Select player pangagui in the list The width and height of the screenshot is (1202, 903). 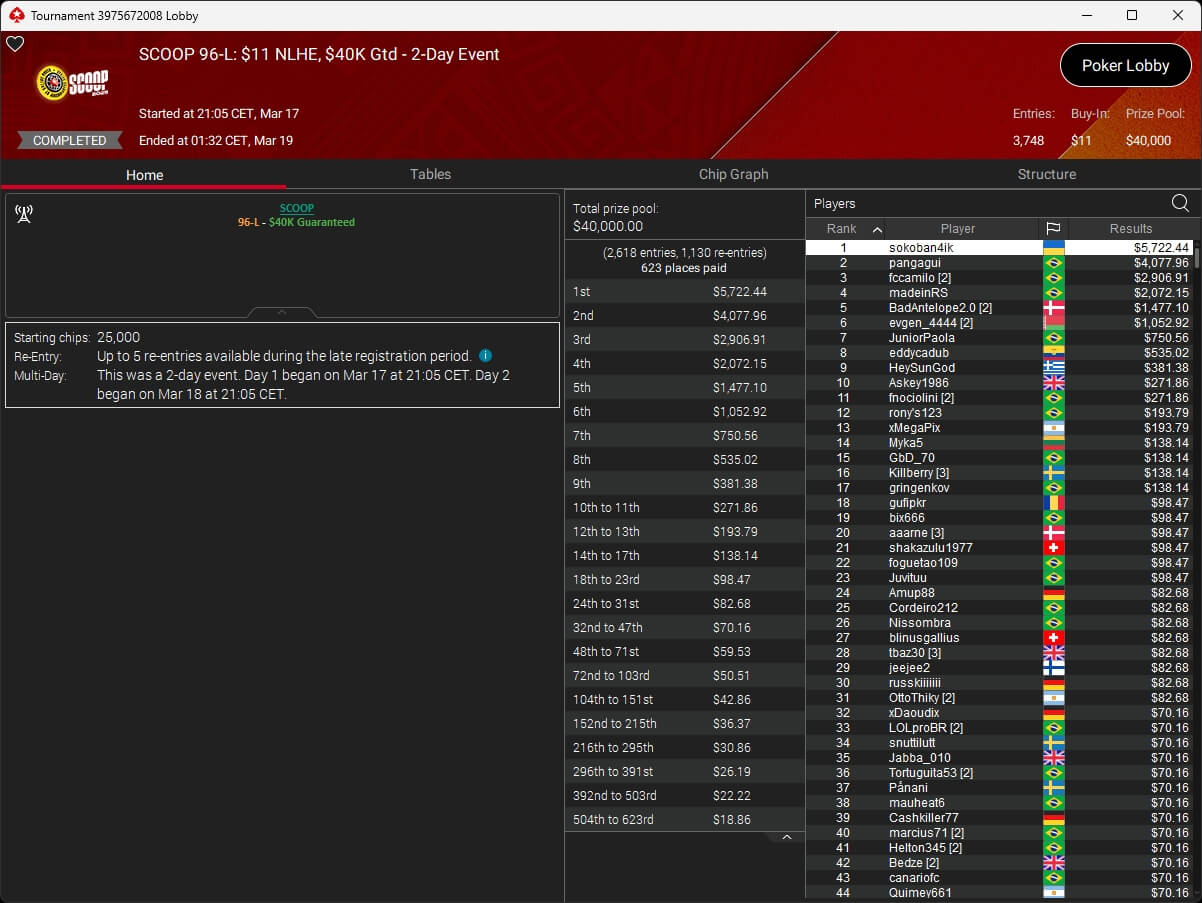(915, 263)
